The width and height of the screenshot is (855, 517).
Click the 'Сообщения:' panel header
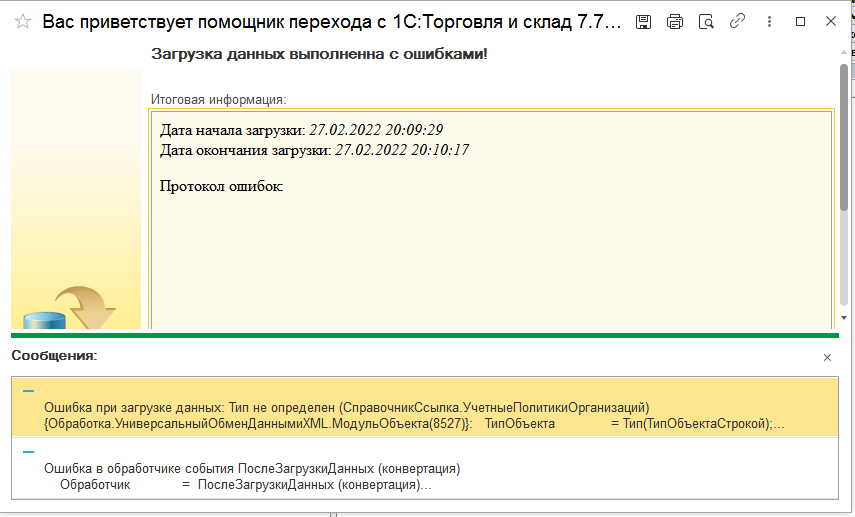coord(54,356)
